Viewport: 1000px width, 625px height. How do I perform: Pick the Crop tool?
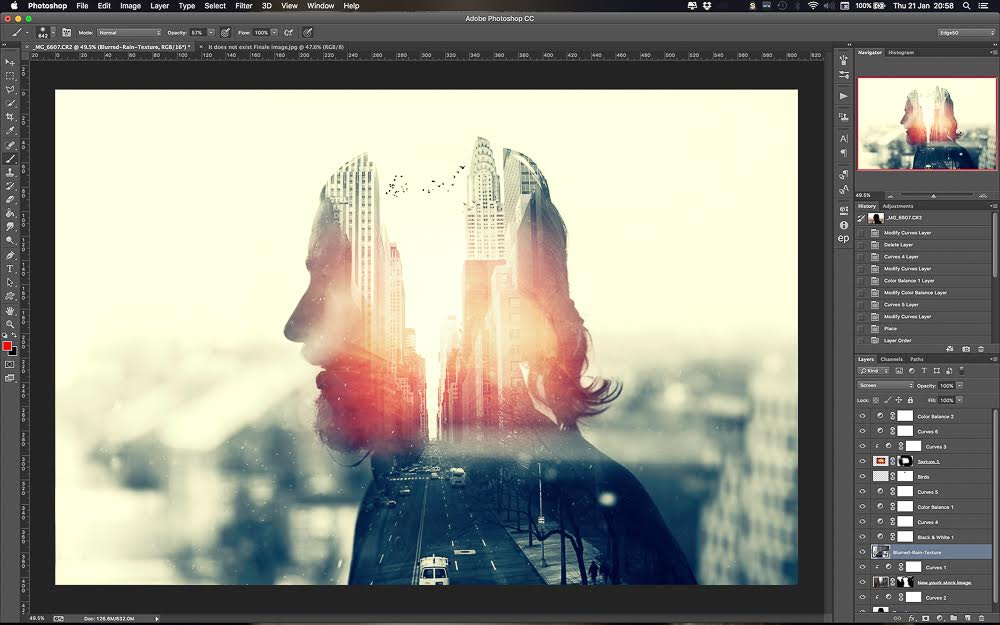11,117
